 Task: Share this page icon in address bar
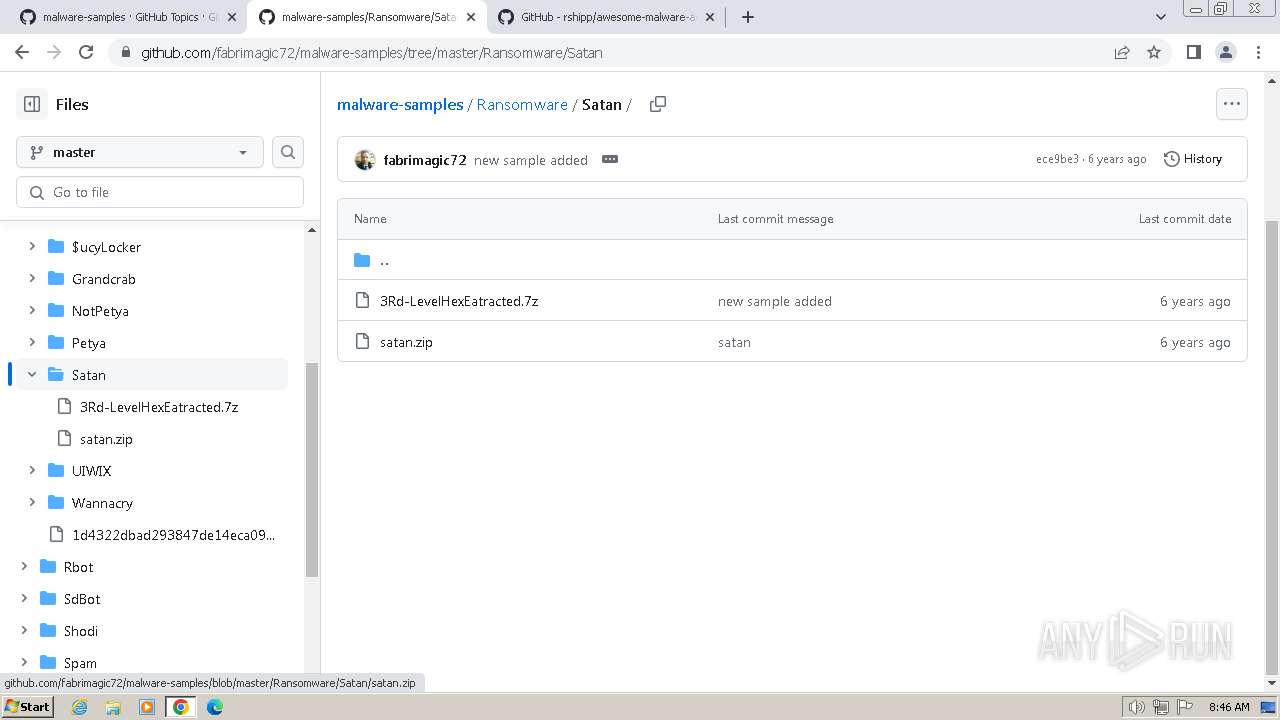point(1122,52)
